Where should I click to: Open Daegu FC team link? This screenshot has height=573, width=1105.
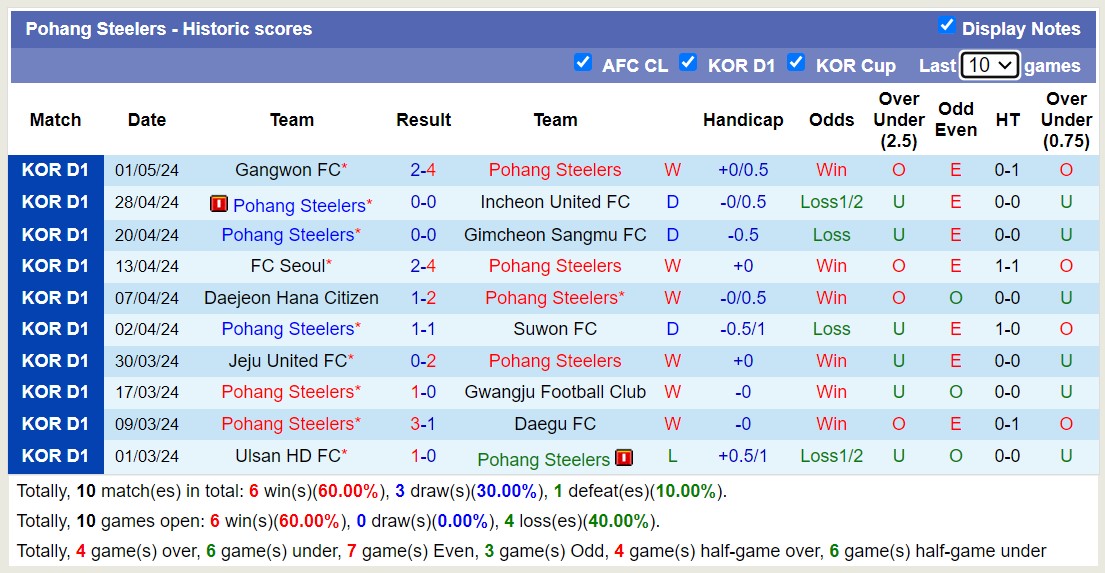click(555, 424)
